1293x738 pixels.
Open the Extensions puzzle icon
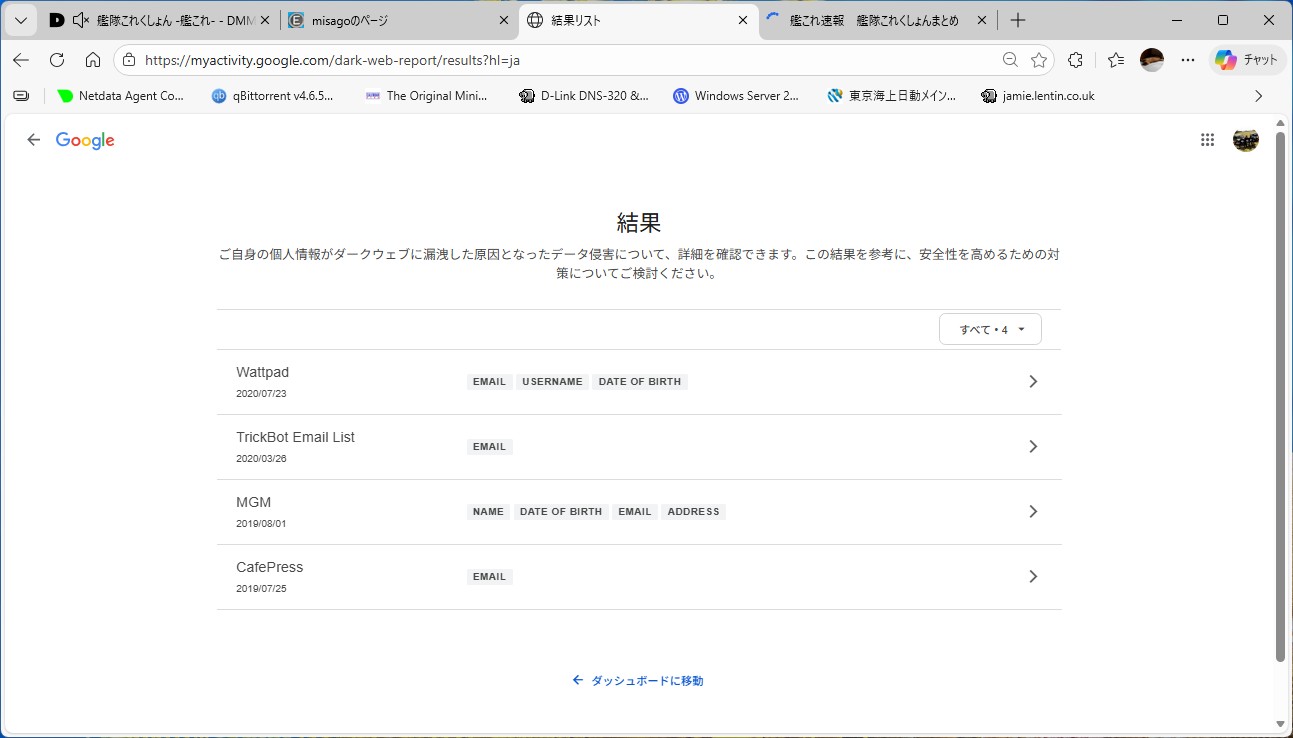pyautogui.click(x=1075, y=60)
